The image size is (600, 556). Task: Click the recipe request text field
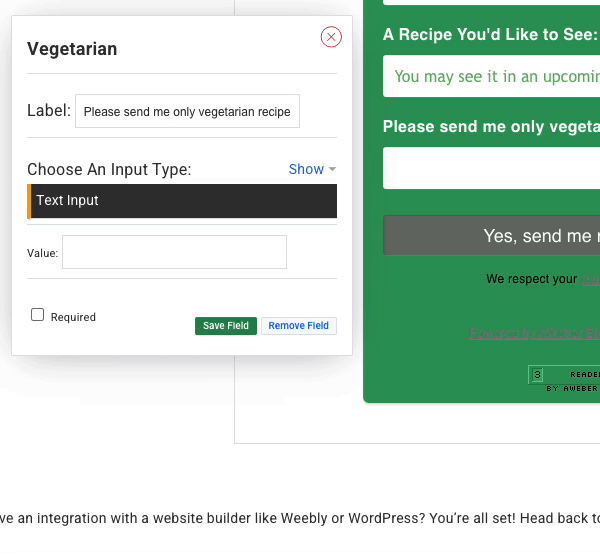(x=492, y=76)
